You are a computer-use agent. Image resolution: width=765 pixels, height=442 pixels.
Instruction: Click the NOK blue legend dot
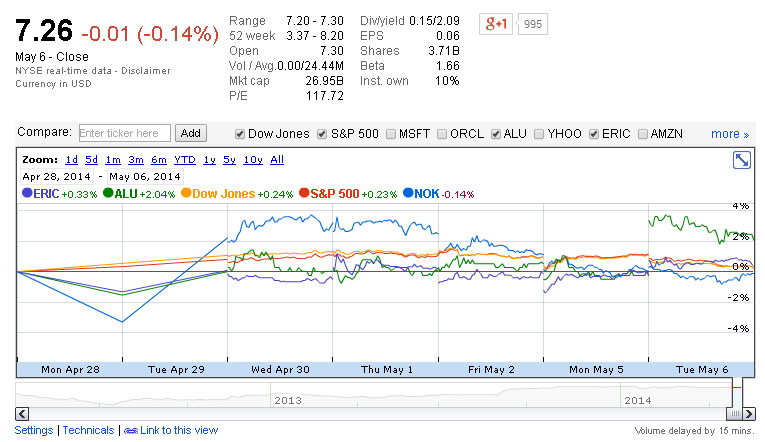[x=408, y=193]
